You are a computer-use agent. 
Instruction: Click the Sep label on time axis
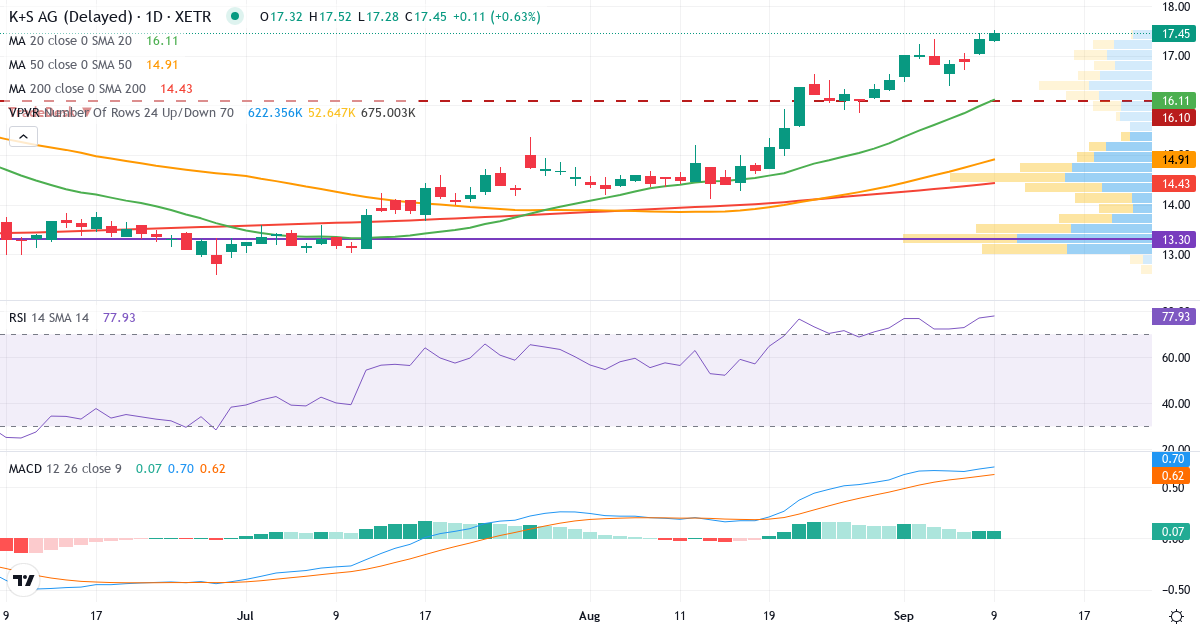[904, 616]
